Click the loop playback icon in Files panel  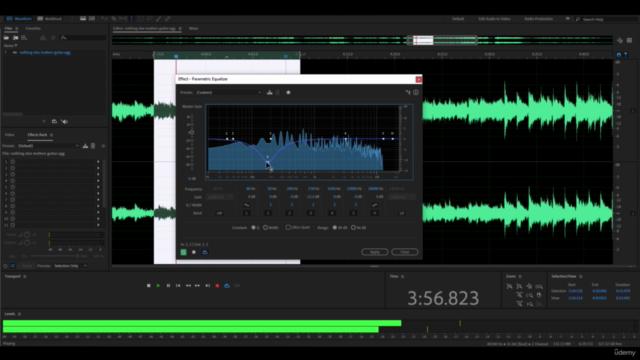coord(54,121)
